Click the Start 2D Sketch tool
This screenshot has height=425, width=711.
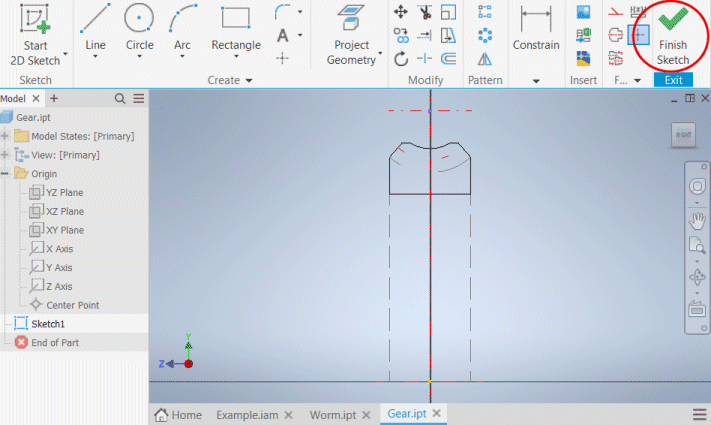click(x=35, y=34)
